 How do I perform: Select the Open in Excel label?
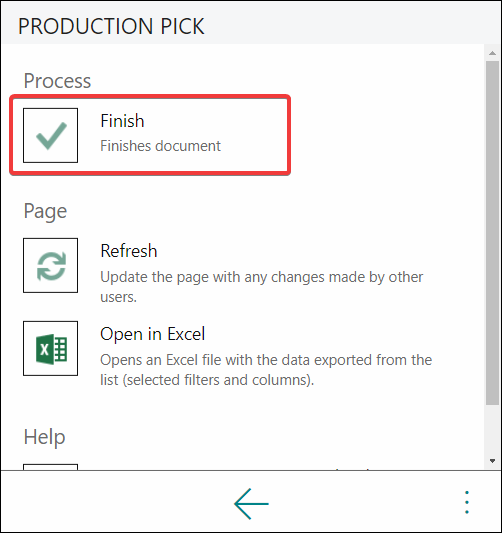click(x=153, y=334)
